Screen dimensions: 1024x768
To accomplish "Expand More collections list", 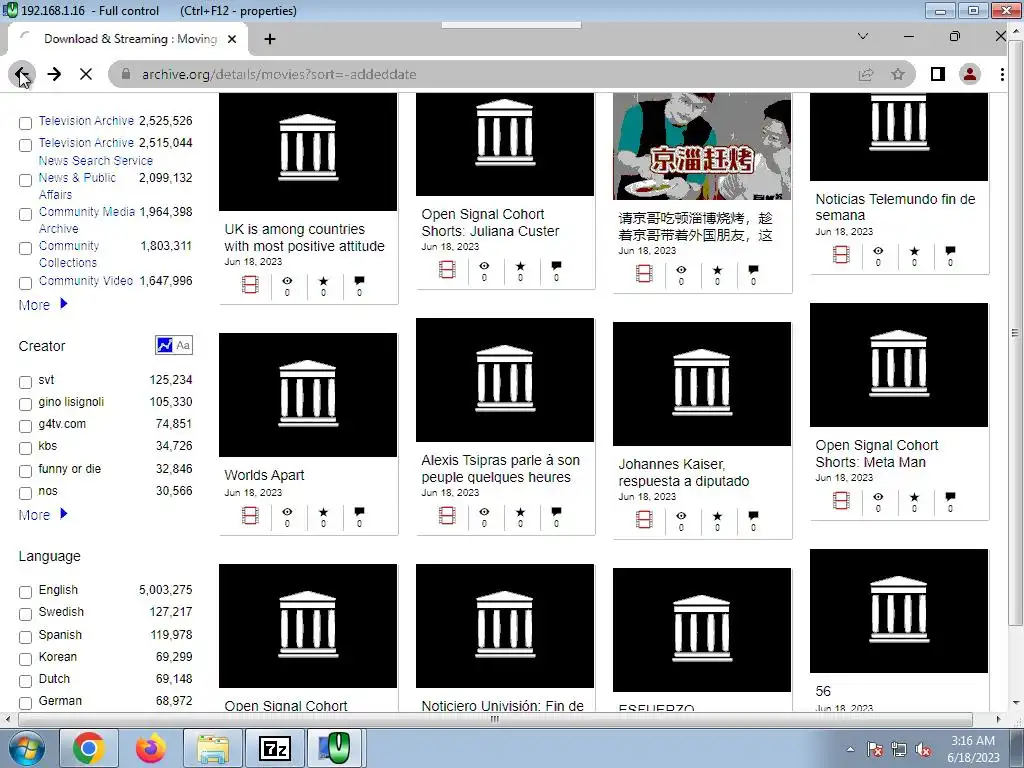I will pos(43,305).
